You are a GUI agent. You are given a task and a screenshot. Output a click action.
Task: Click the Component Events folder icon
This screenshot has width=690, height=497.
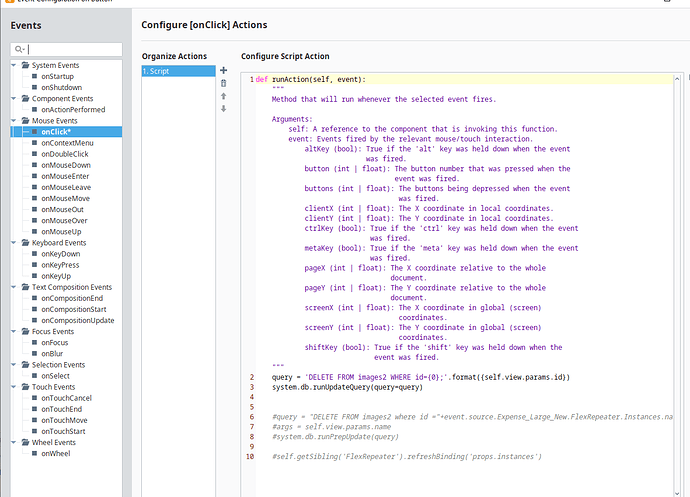coord(26,99)
